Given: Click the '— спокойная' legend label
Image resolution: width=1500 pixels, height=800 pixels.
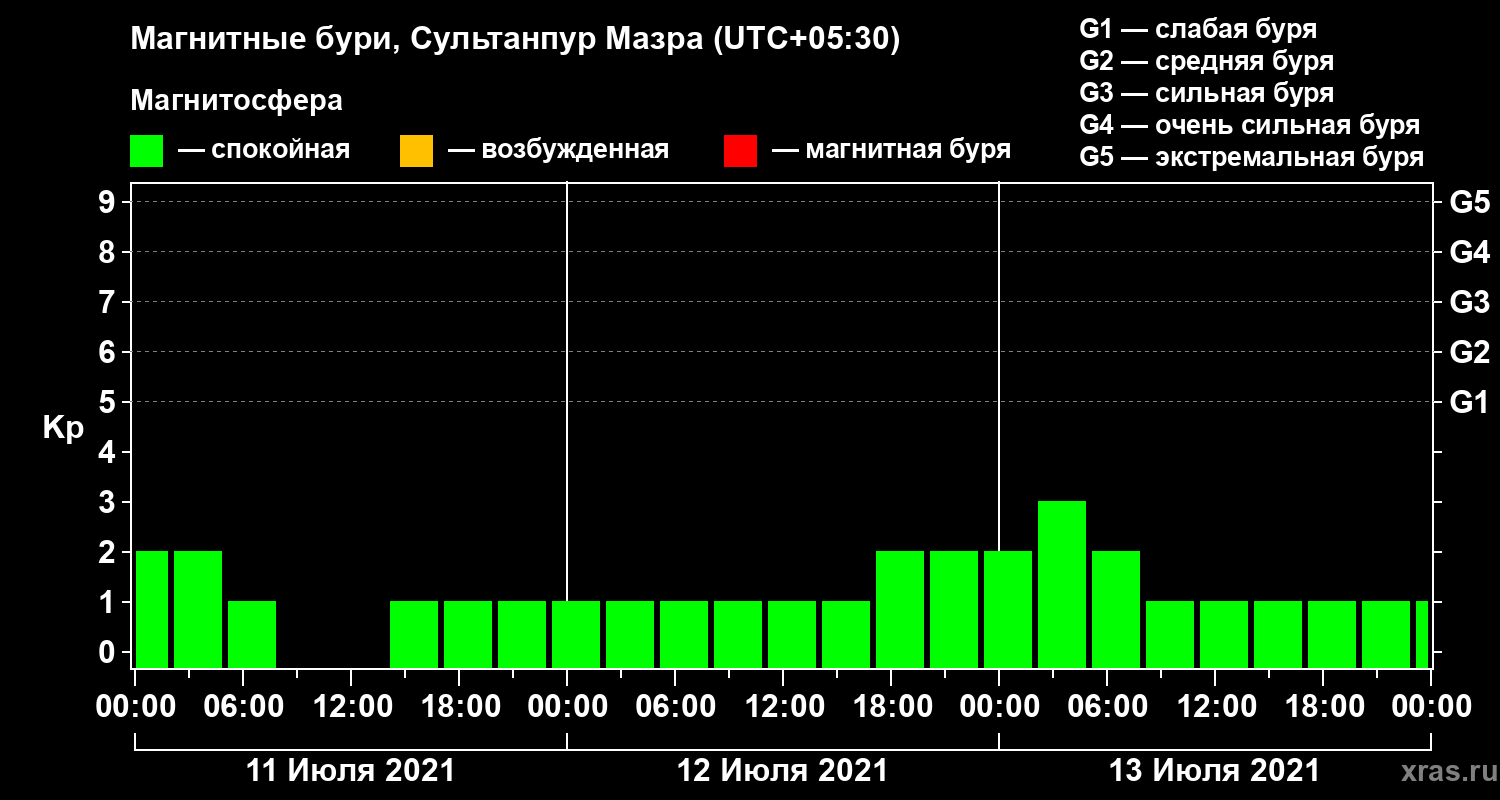Looking at the screenshot, I should pos(264,151).
